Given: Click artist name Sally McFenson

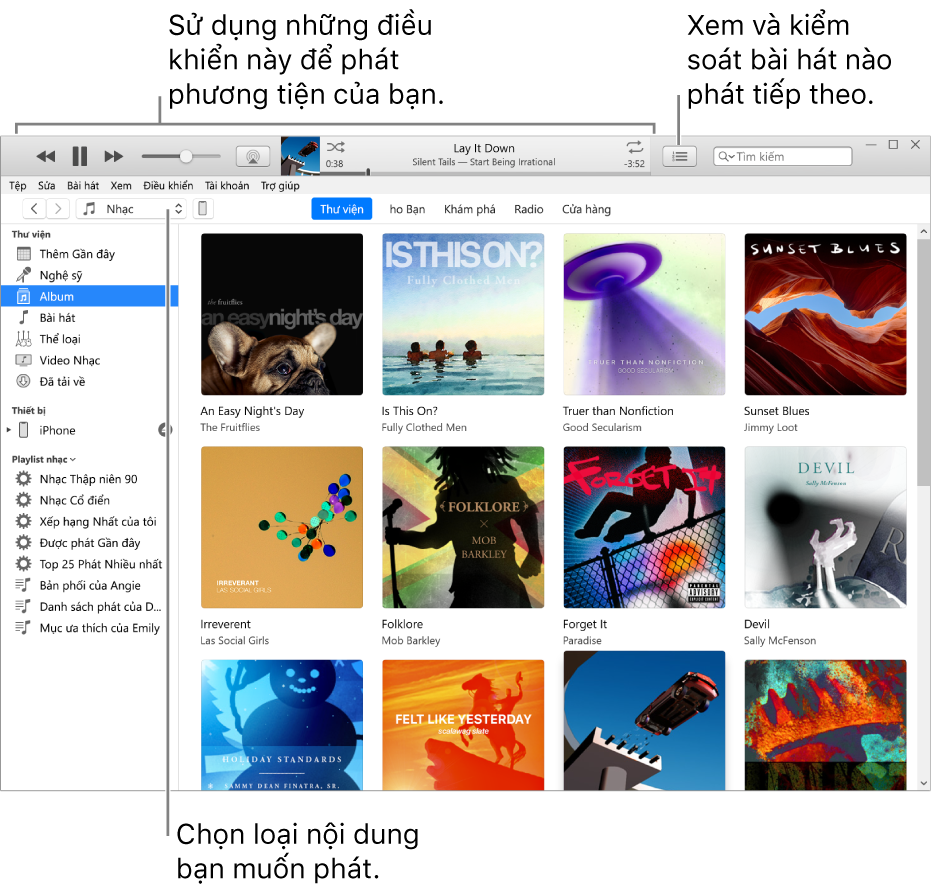Looking at the screenshot, I should point(780,640).
